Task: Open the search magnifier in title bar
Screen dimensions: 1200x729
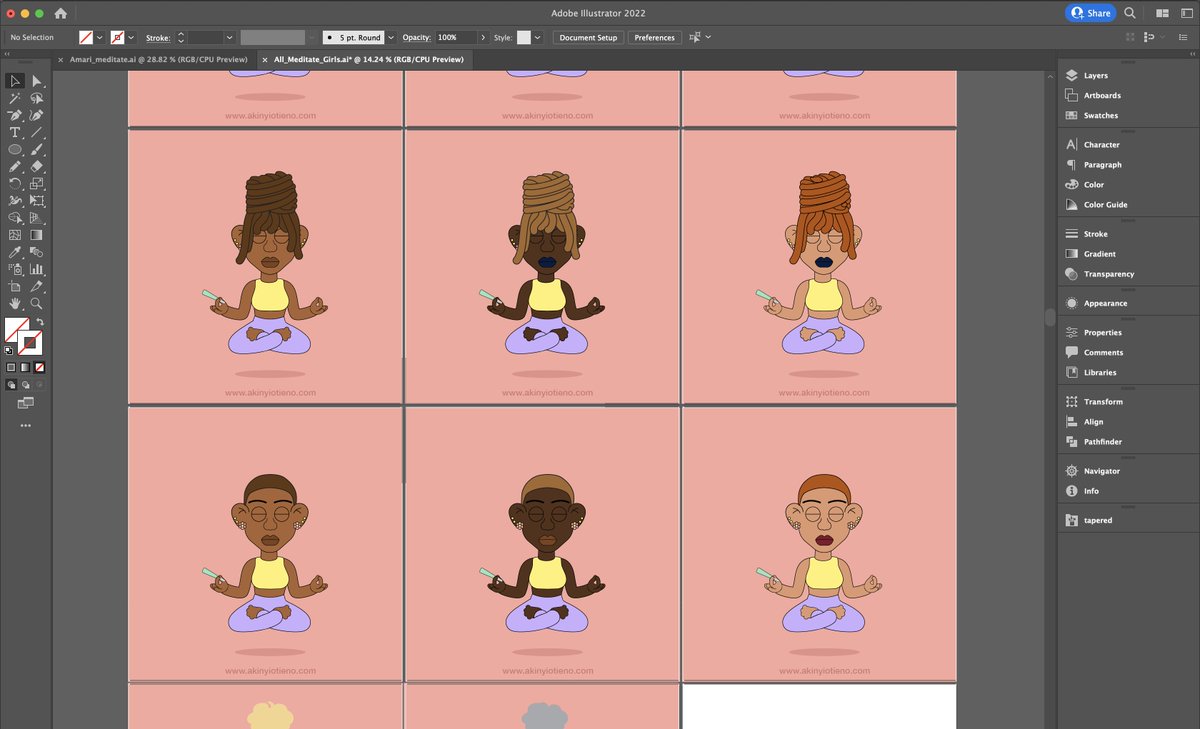Action: [x=1130, y=13]
